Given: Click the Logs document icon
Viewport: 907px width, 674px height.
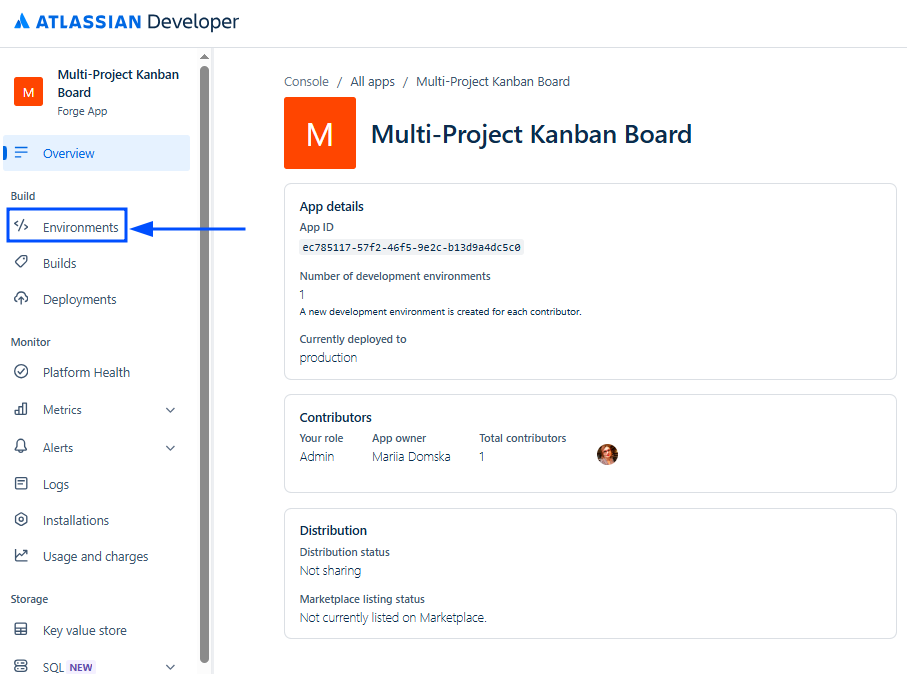Looking at the screenshot, I should point(21,484).
